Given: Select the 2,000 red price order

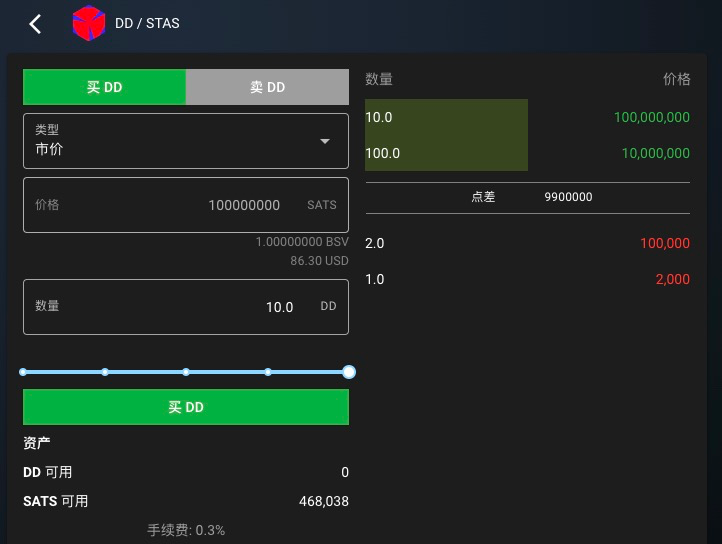Looking at the screenshot, I should click(x=527, y=279).
